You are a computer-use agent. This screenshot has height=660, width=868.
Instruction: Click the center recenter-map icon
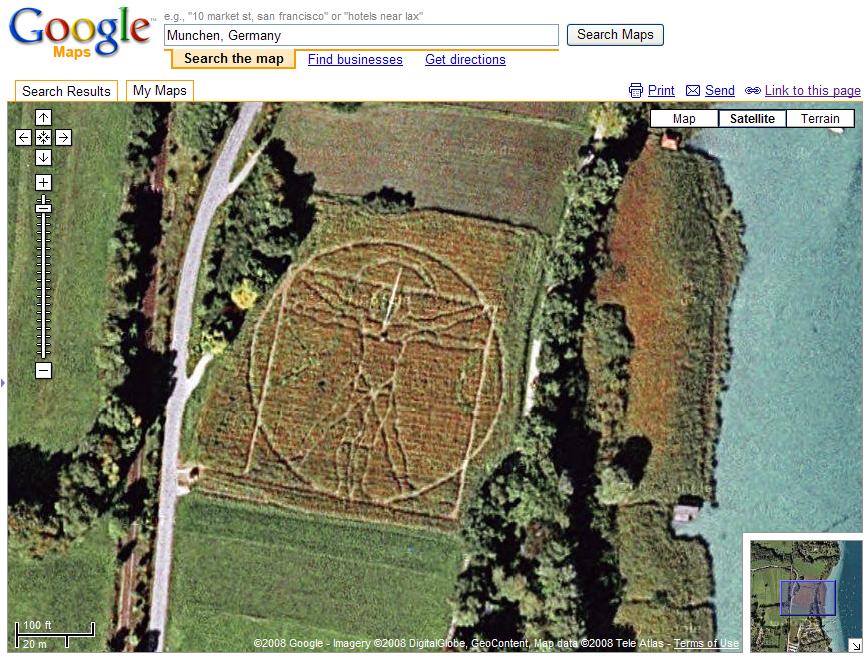tap(43, 137)
